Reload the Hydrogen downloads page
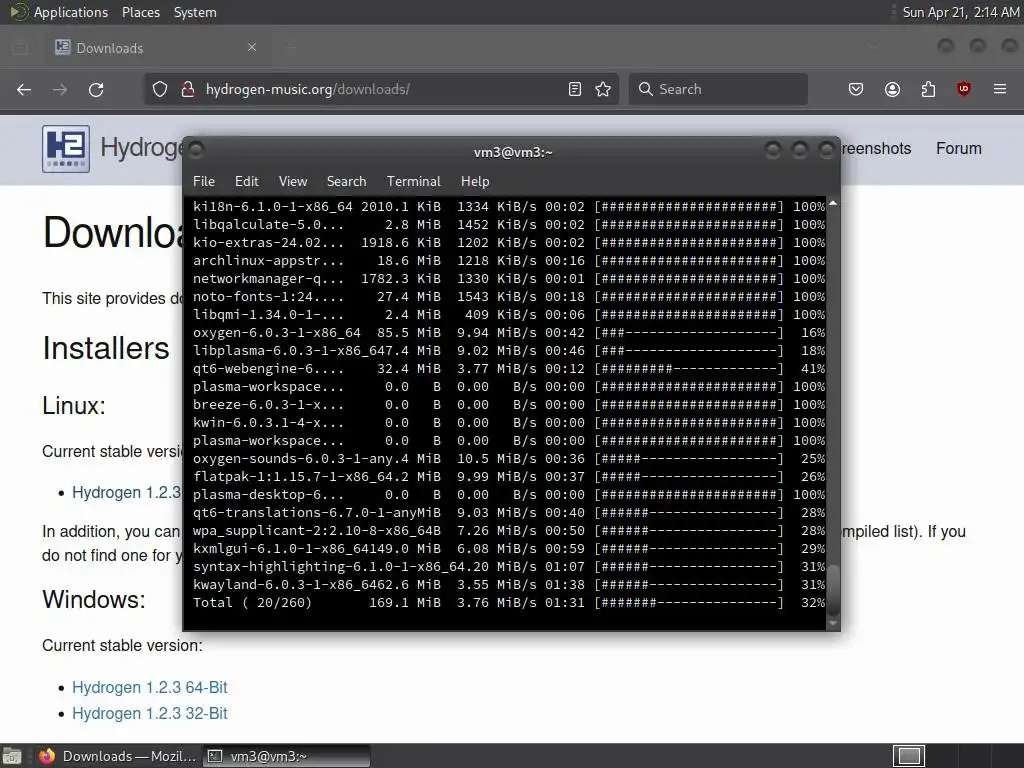Image resolution: width=1024 pixels, height=768 pixels. (x=96, y=89)
